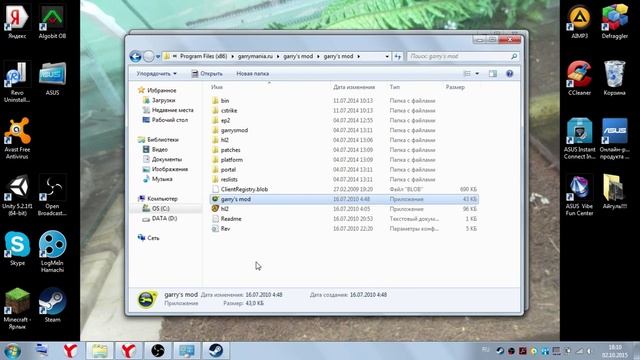Click the Explorer forward navigation arrow
The image size is (640, 360).
tap(149, 56)
